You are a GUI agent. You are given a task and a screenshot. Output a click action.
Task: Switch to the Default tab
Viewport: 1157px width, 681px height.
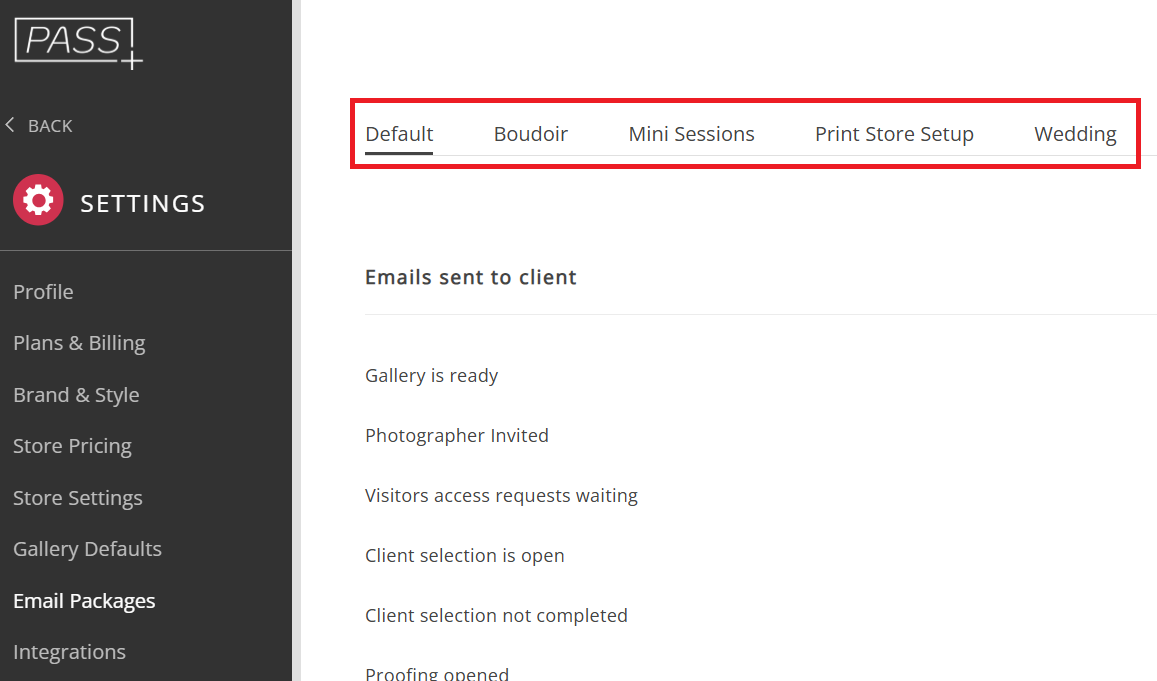(x=399, y=134)
